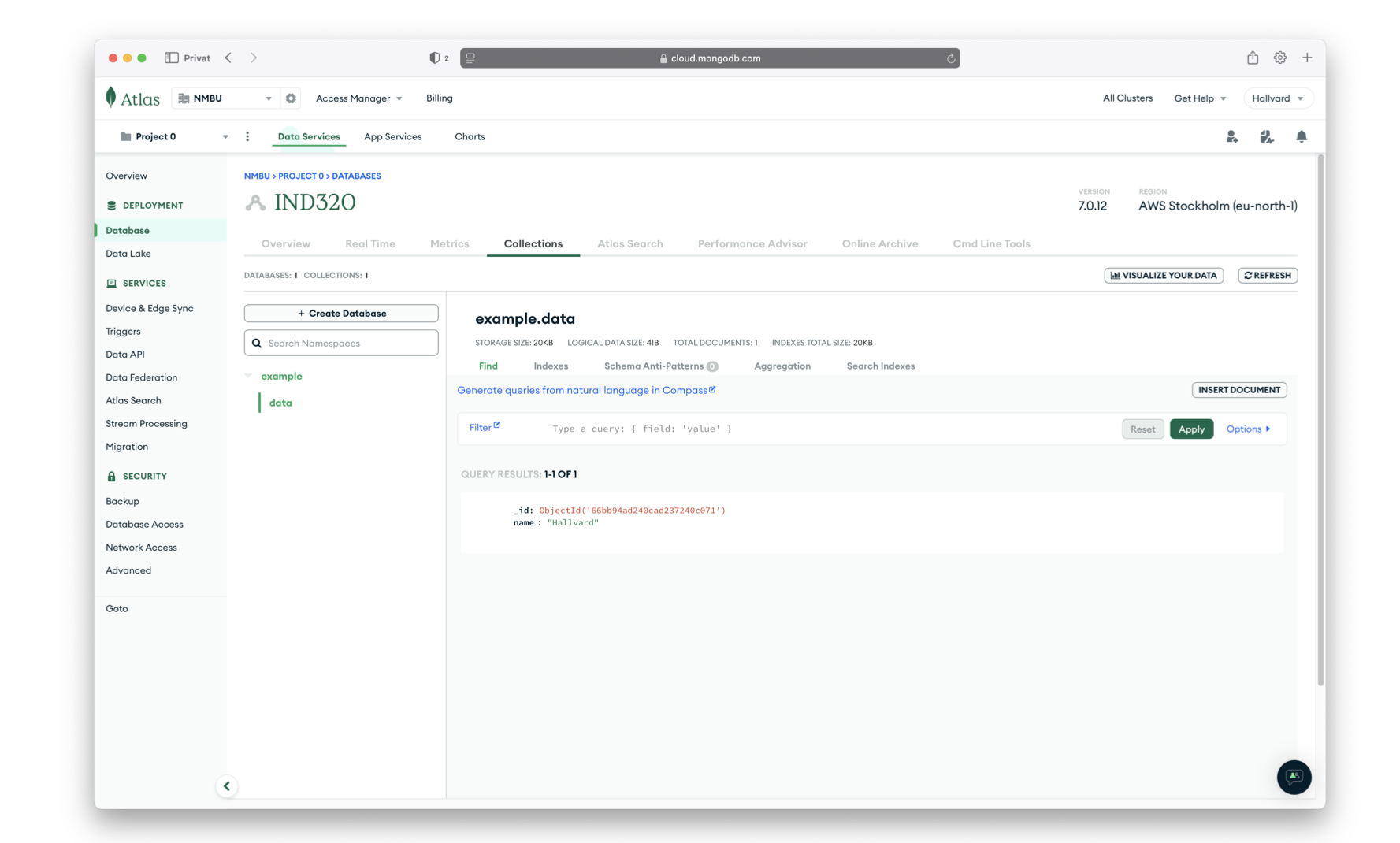
Task: Open the Real Time tab
Action: coord(370,243)
